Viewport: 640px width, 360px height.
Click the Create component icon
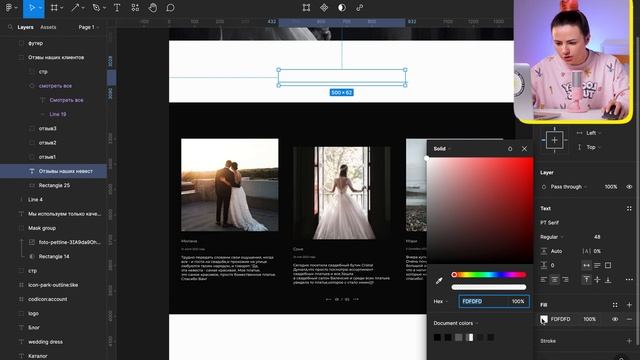[324, 8]
